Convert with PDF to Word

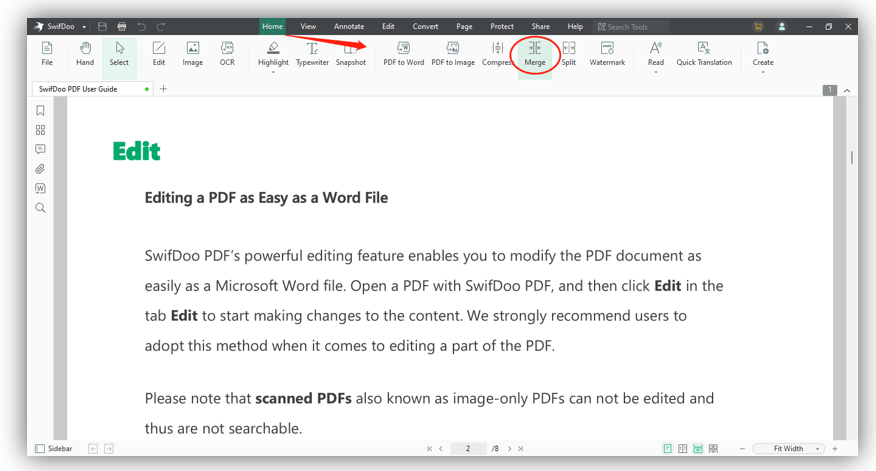[x=403, y=54]
